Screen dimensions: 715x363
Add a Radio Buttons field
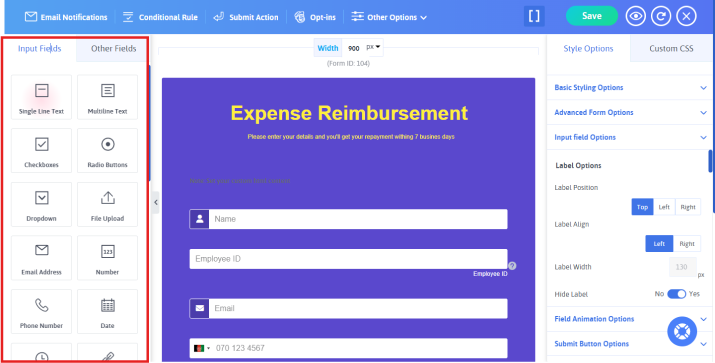107,151
